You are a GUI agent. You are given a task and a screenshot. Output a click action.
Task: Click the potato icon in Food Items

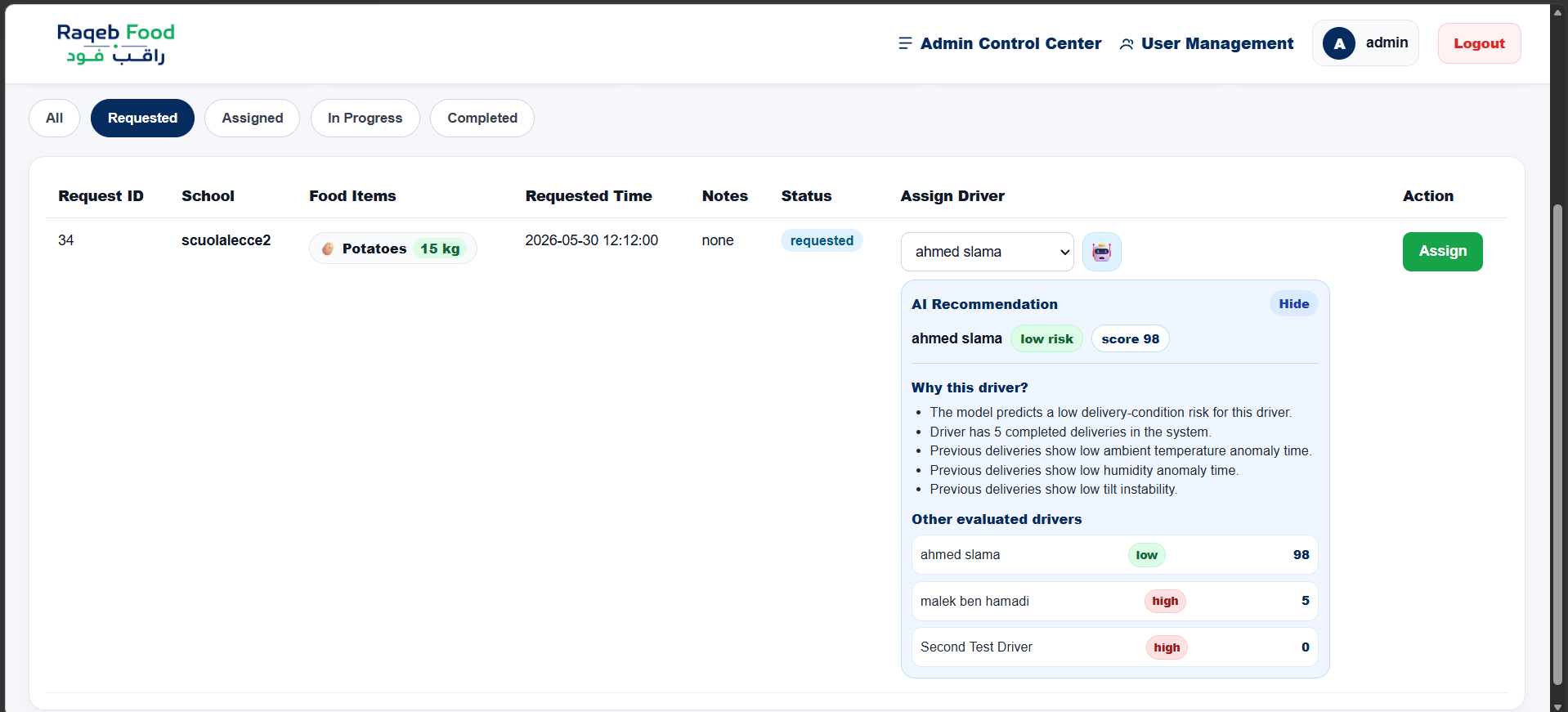click(328, 249)
